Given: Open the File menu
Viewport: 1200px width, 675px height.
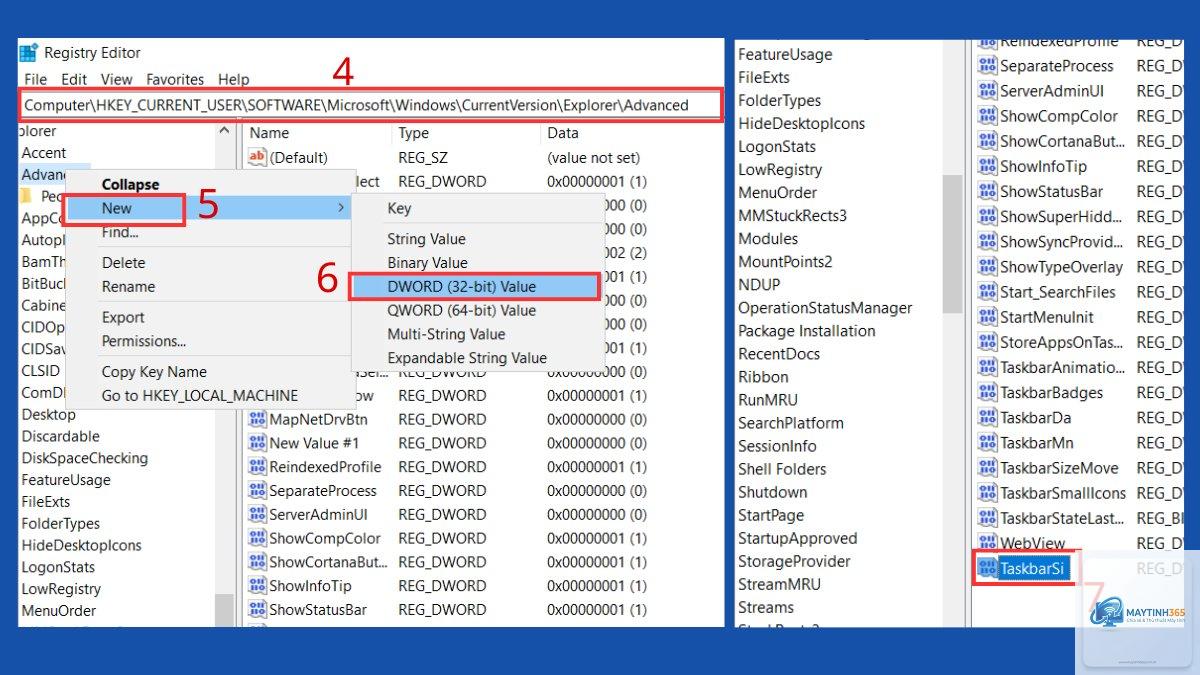Looking at the screenshot, I should 35,79.
